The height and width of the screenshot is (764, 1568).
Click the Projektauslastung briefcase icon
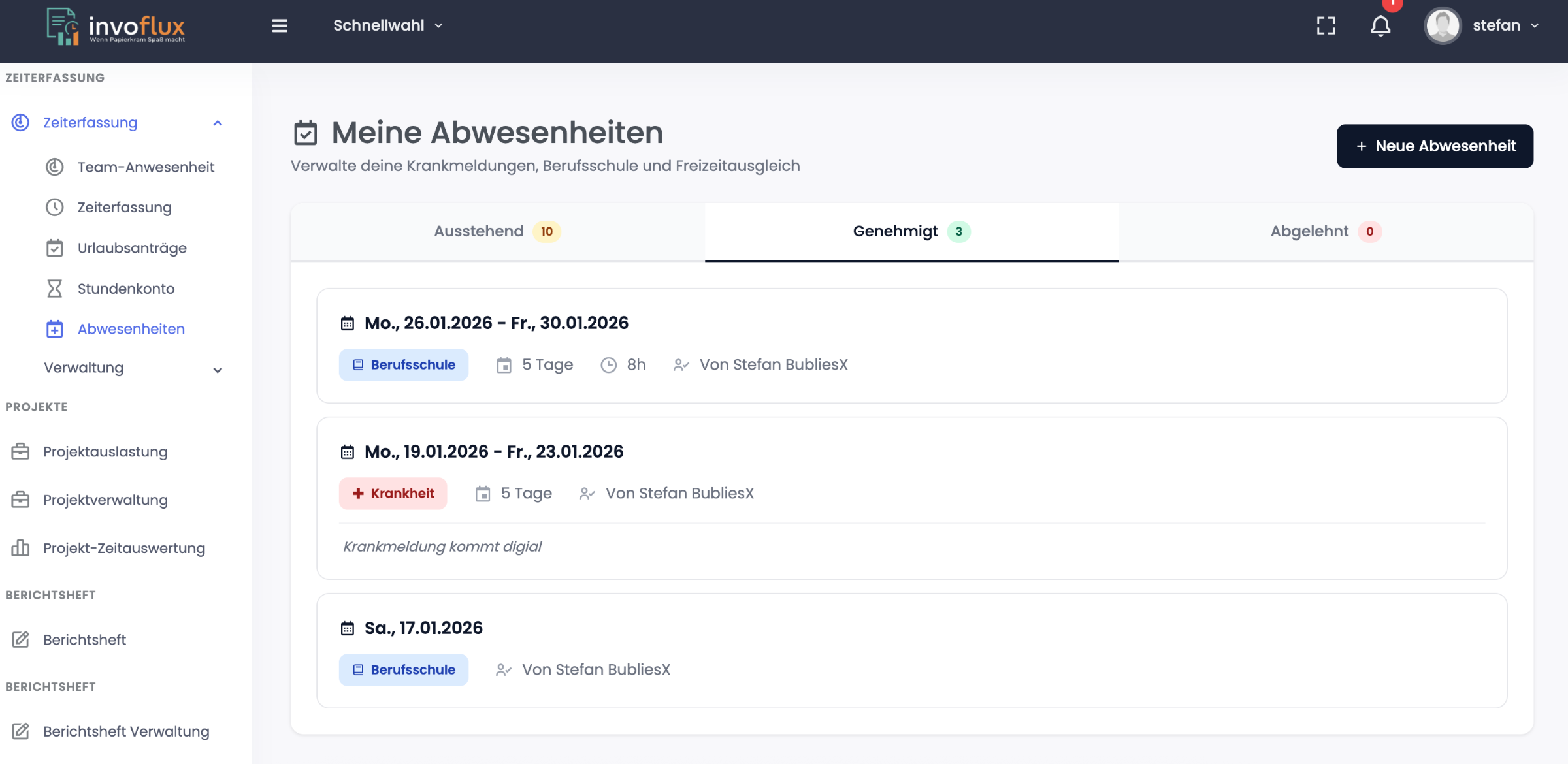(20, 451)
